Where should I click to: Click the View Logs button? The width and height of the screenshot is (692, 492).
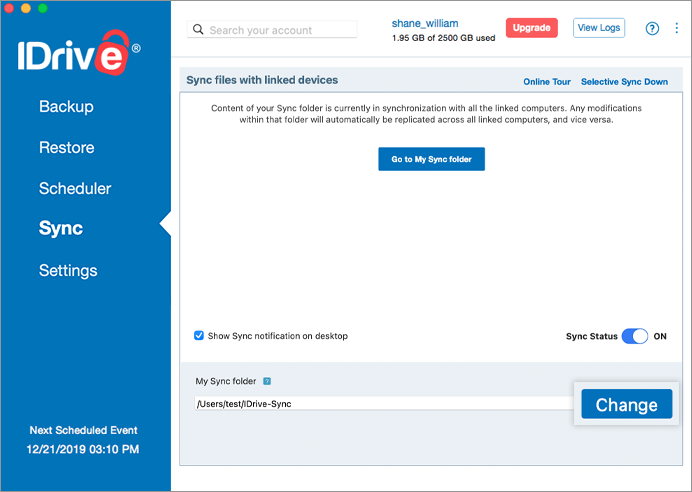(599, 28)
